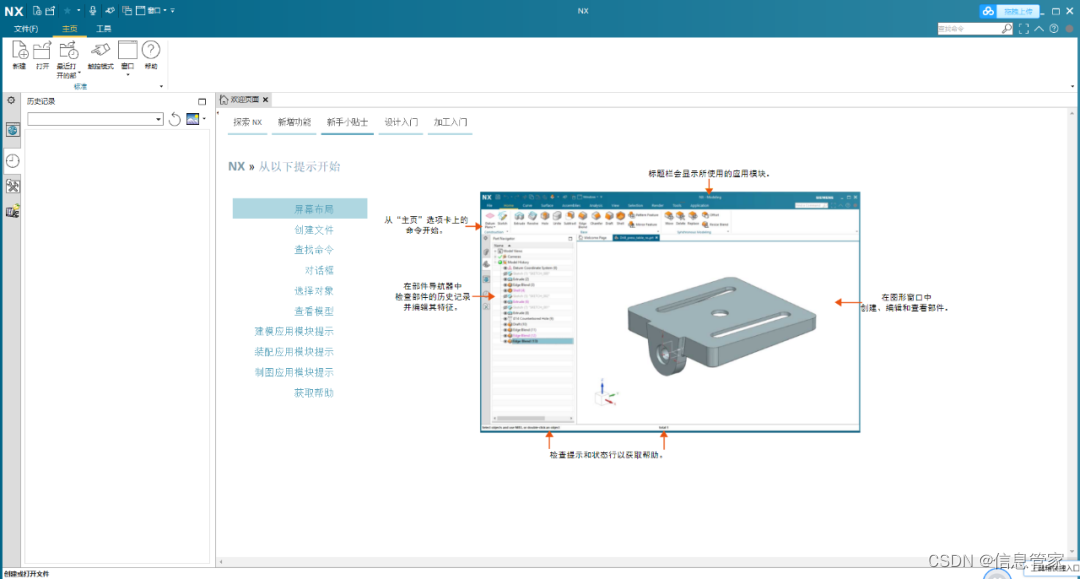Image resolution: width=1080 pixels, height=579 pixels.
Task: Open the 文件(F) menu
Action: tap(25, 29)
